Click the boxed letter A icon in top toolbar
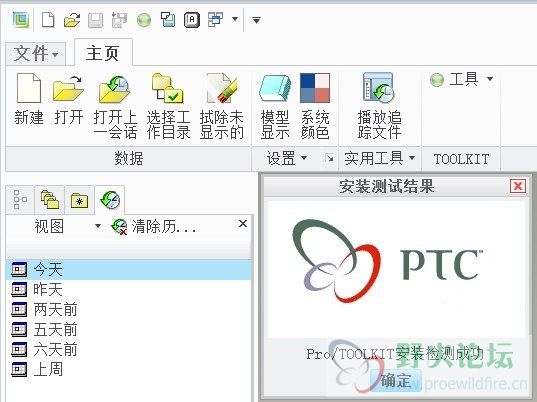This screenshot has height=402, width=537. click(192, 20)
